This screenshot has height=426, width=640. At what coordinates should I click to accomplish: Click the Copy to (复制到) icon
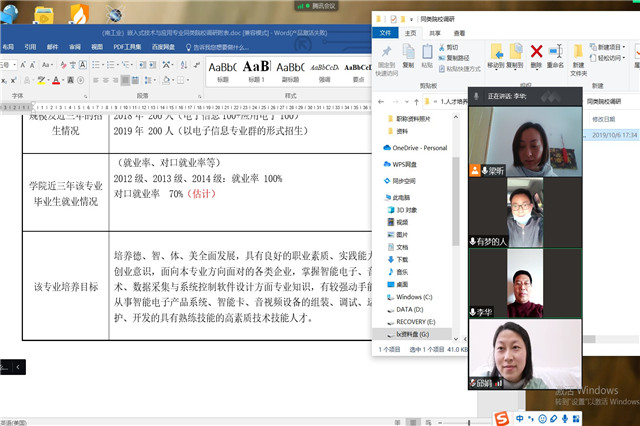click(516, 53)
